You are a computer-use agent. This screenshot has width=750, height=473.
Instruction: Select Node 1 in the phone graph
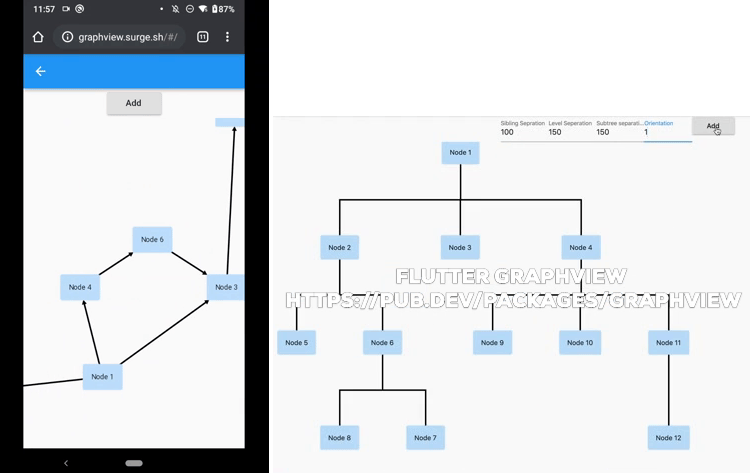[x=102, y=377]
